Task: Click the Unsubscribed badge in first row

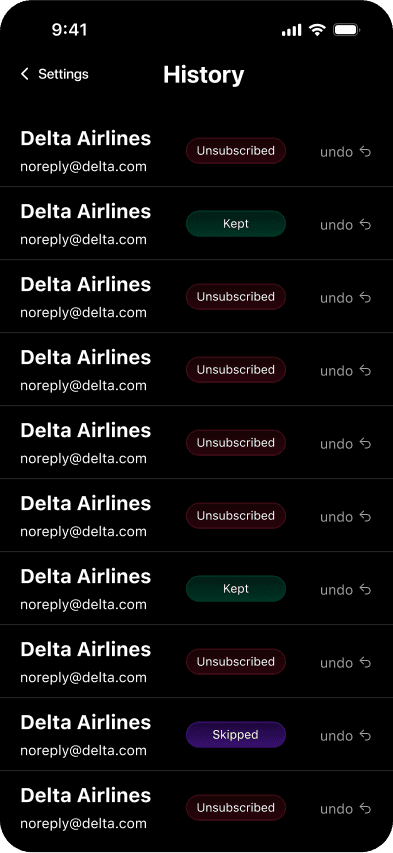Action: [x=236, y=151]
